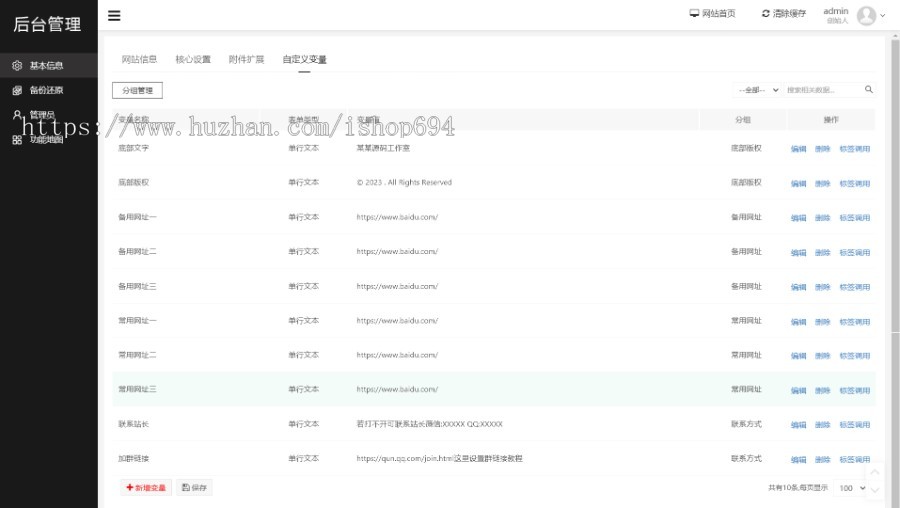
Task: Click the 保存 button
Action: (194, 487)
